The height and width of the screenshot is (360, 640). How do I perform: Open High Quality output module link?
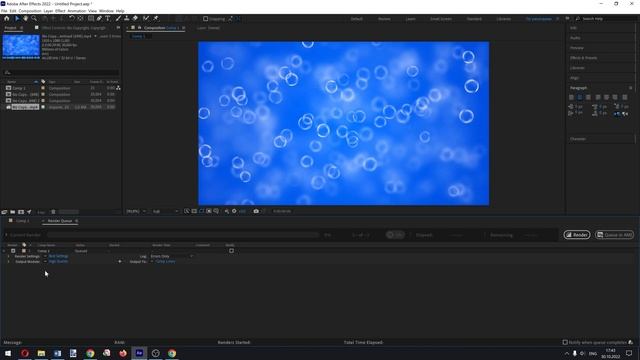click(x=58, y=262)
